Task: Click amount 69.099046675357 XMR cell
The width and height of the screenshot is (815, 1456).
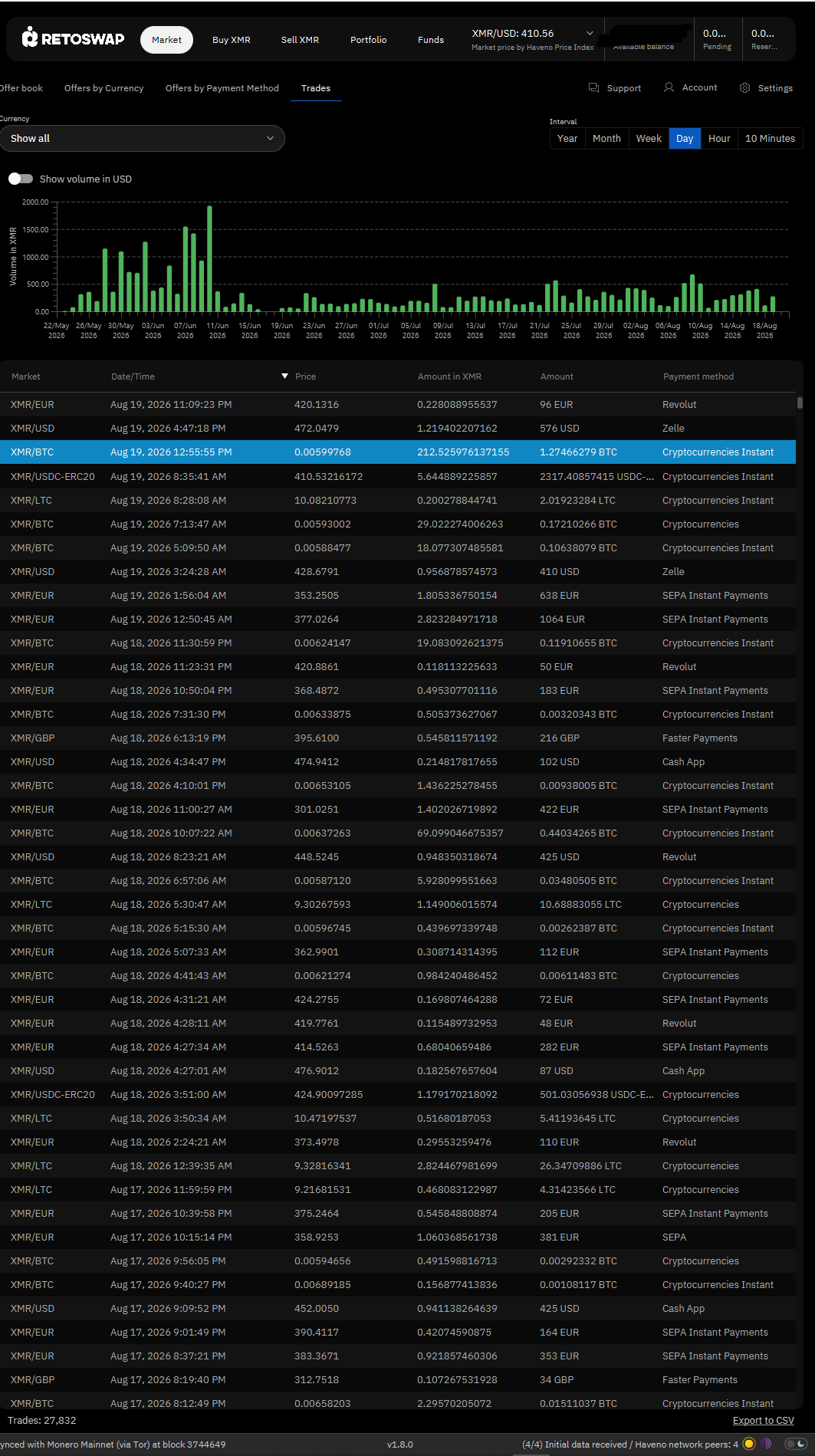Action: pyautogui.click(x=460, y=833)
